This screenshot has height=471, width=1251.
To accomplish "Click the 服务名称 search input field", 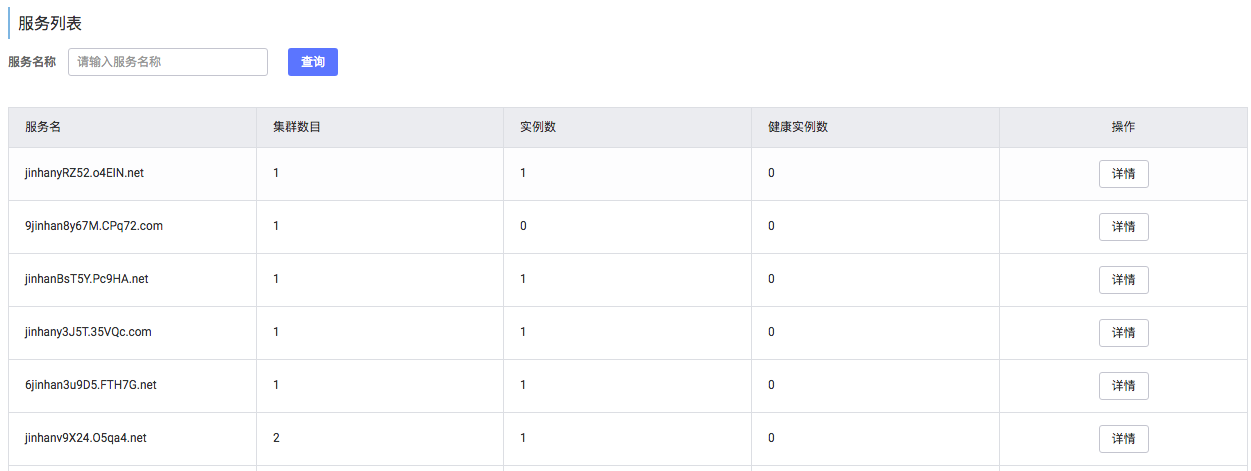I will (x=168, y=62).
